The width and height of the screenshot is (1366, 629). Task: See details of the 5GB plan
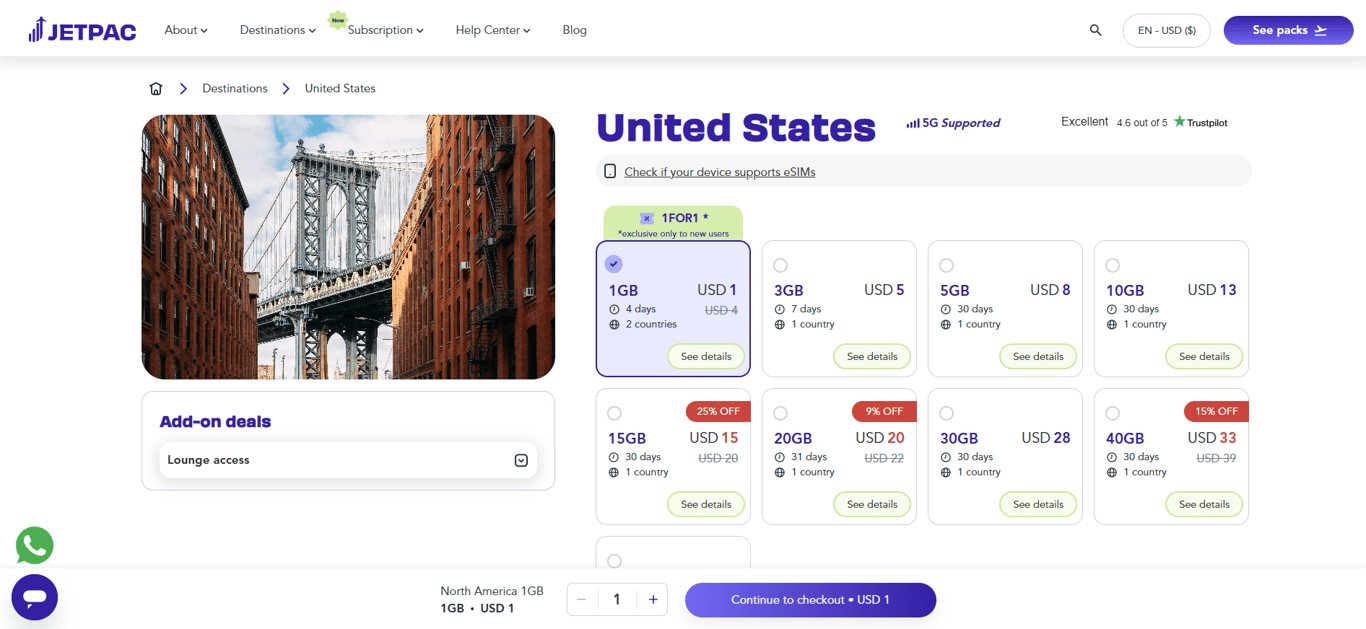[1038, 356]
